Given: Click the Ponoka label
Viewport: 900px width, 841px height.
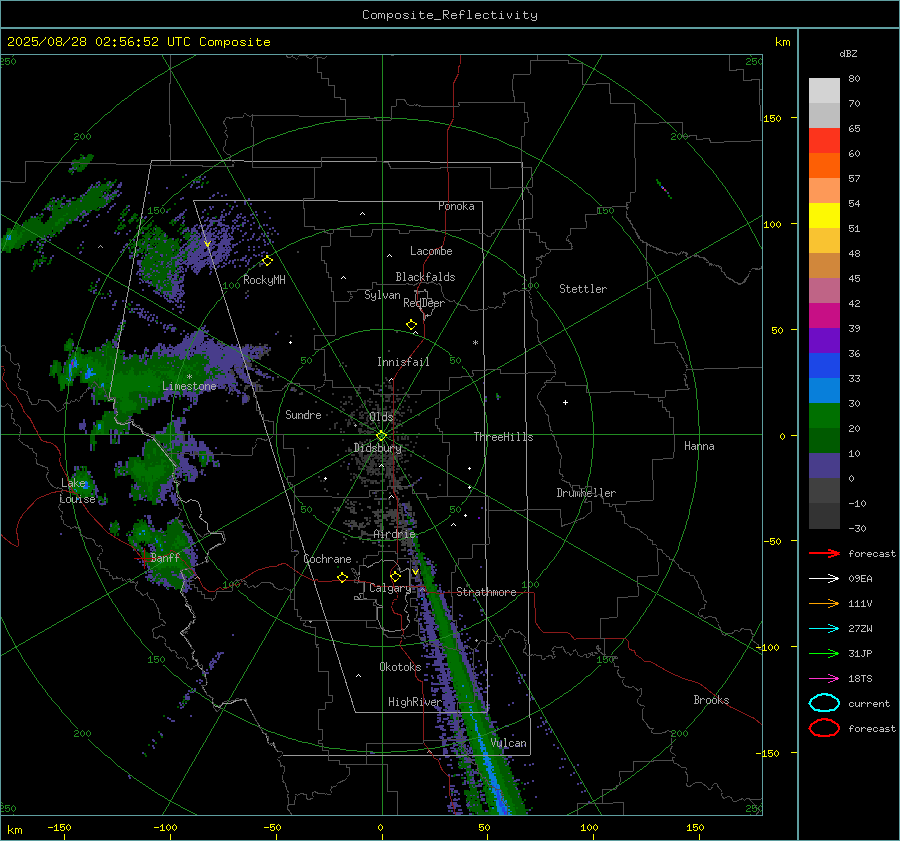Looking at the screenshot, I should point(456,206).
